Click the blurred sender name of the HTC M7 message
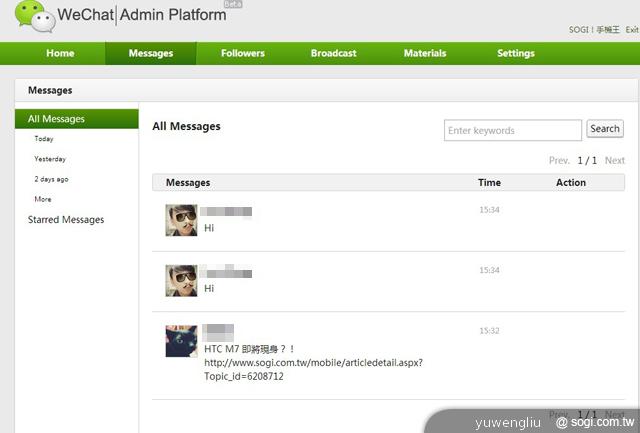 click(x=218, y=333)
